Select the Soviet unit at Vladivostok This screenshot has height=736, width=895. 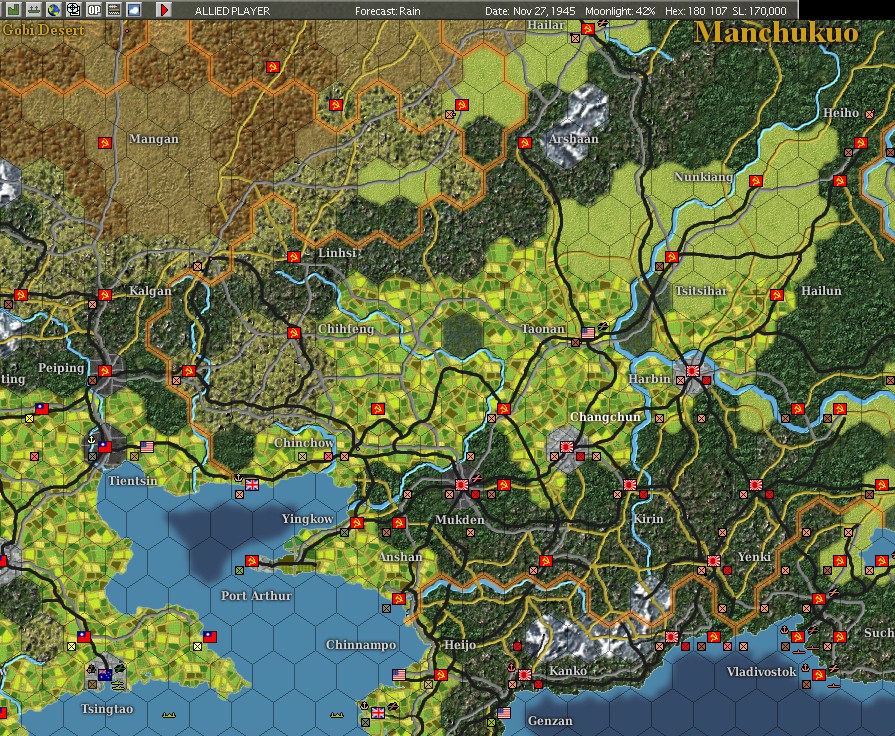(x=819, y=675)
